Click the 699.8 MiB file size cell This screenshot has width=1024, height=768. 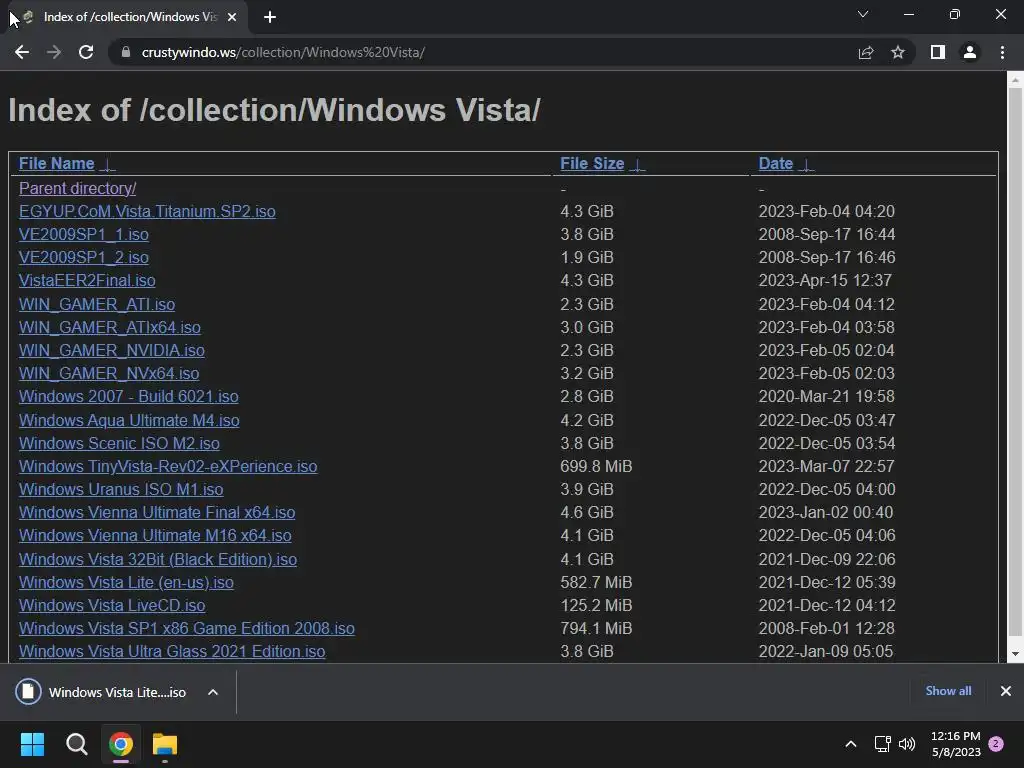(x=596, y=466)
